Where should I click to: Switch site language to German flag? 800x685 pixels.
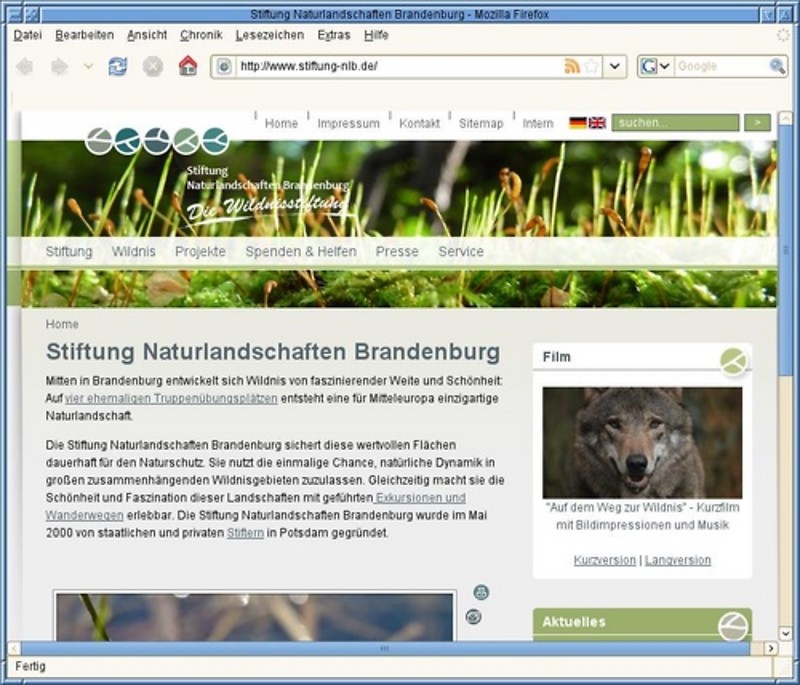578,123
